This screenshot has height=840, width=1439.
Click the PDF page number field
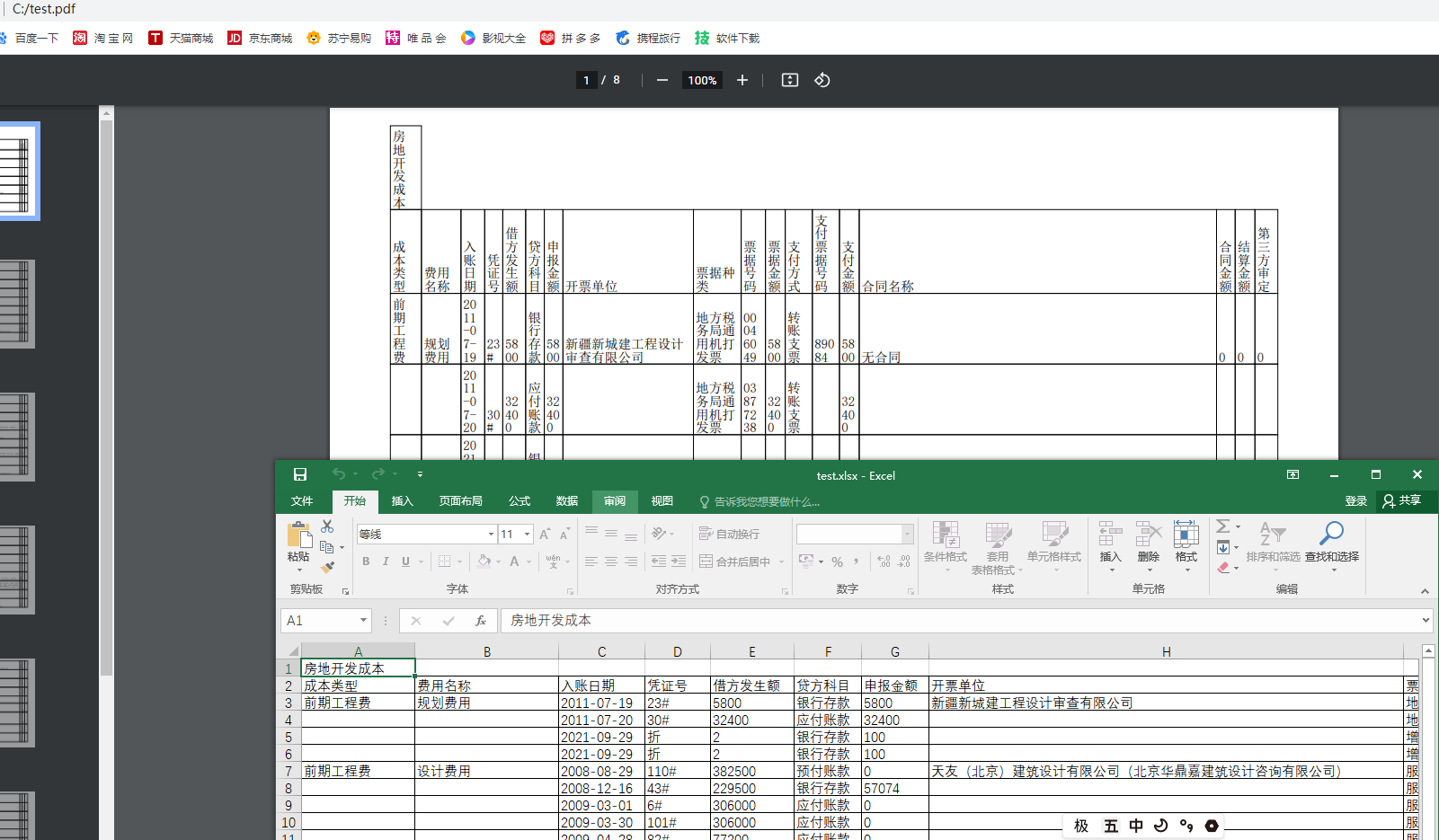coord(586,80)
